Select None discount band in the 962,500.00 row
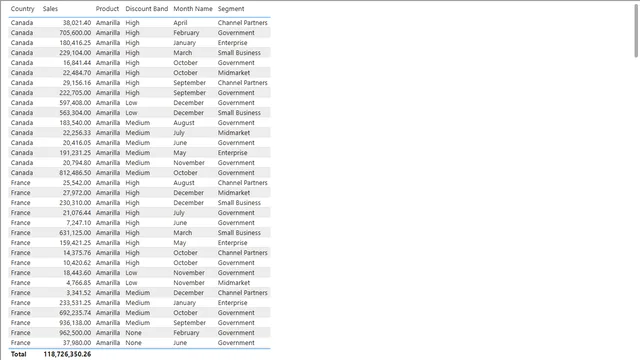640x360 pixels. coord(133,333)
